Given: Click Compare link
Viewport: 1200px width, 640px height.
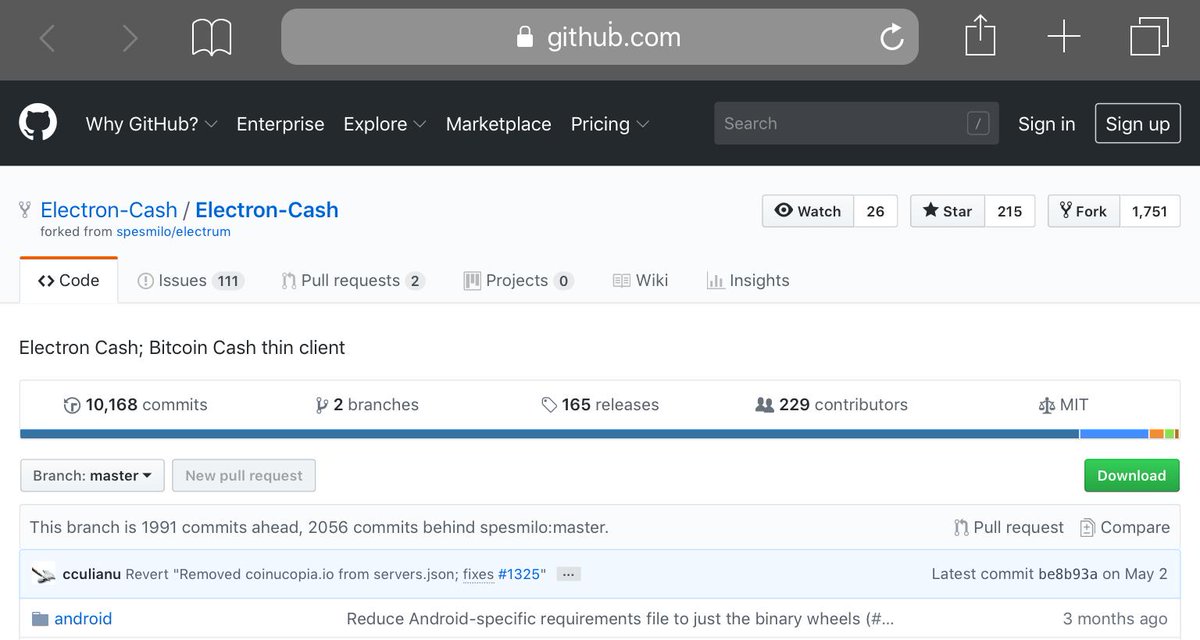Looking at the screenshot, I should pos(1125,527).
